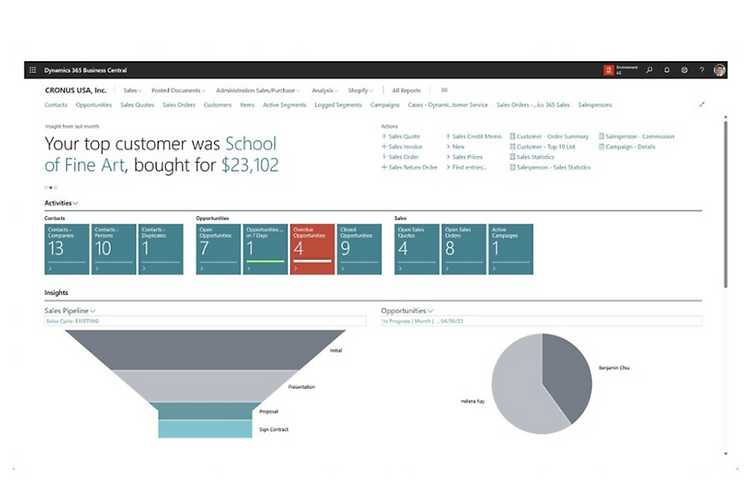The image size is (749, 504).
Task: Open Sales Prices action
Action: (x=467, y=157)
